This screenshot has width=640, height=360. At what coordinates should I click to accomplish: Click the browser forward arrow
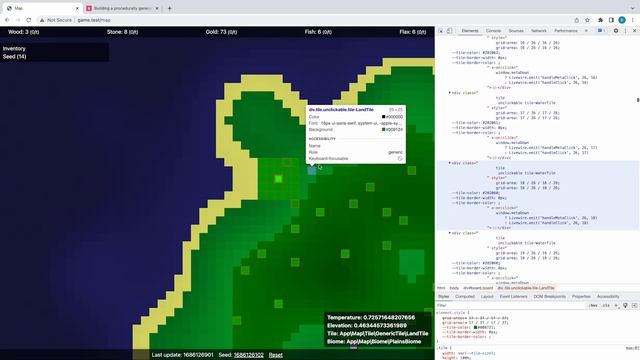18,20
